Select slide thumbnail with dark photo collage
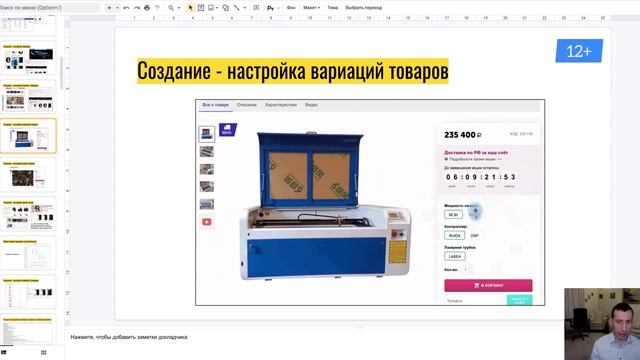640x360 pixels. pyautogui.click(x=28, y=175)
